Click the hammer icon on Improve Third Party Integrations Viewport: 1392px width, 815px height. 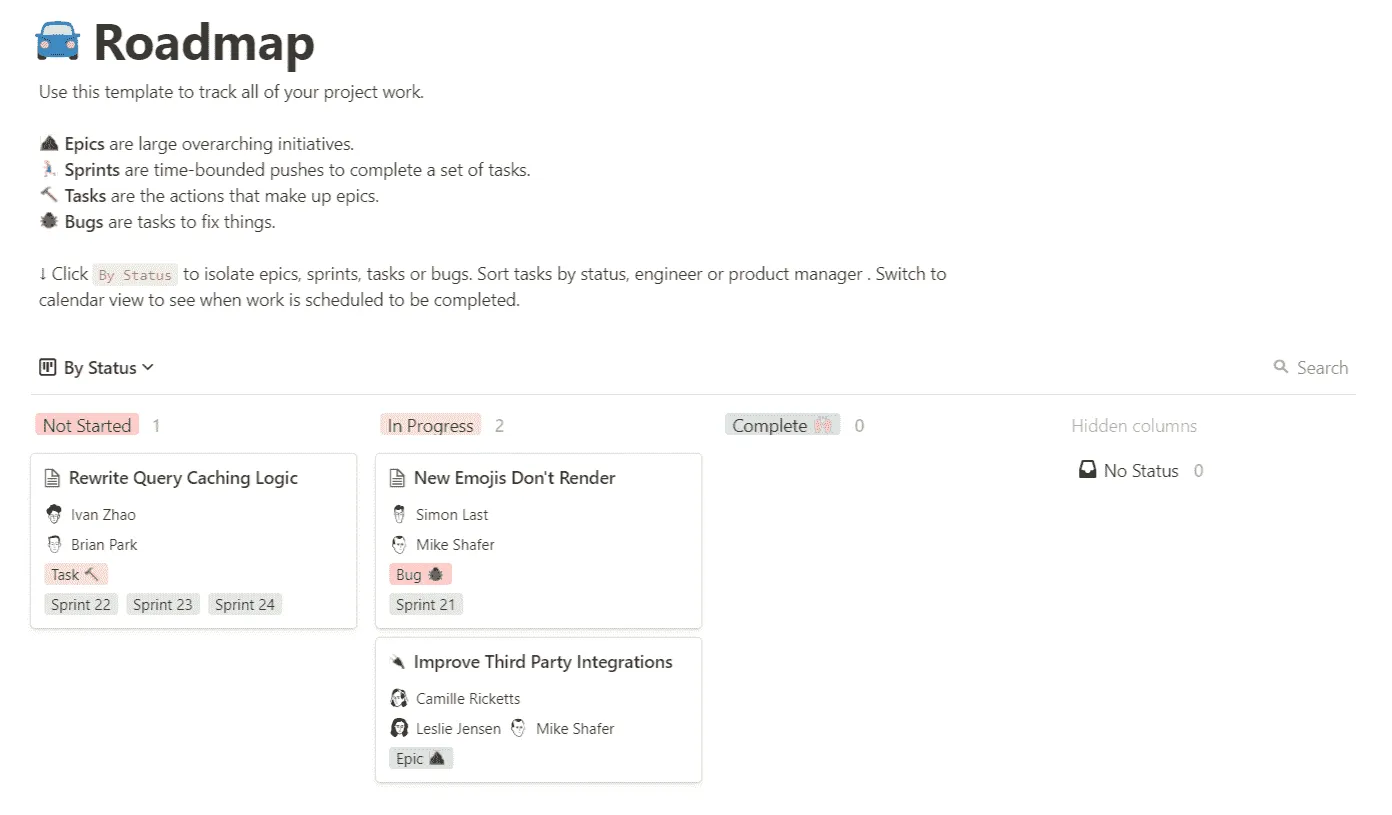pos(398,661)
